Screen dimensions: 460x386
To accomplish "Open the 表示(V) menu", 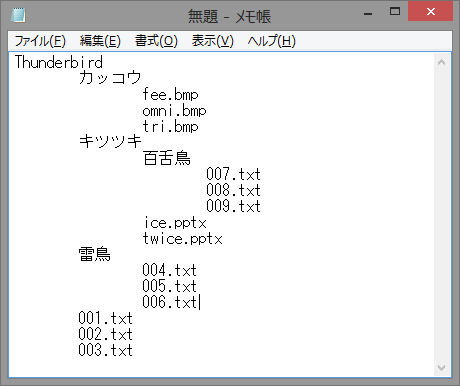I will 212,41.
